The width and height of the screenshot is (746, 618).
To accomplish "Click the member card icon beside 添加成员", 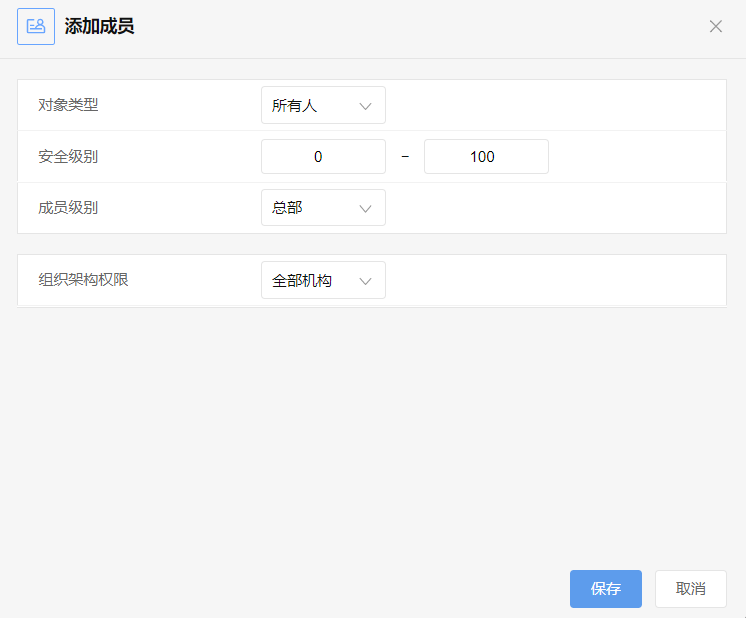I will 36,27.
